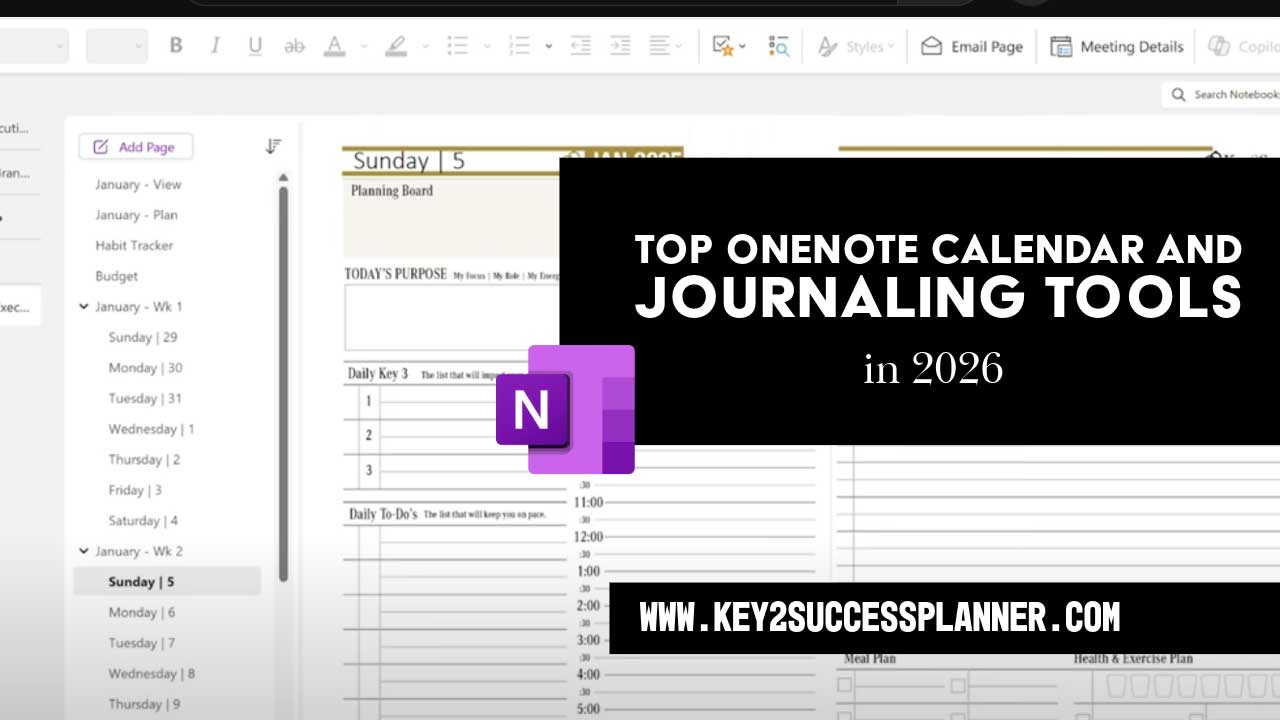Toggle strikethrough formatting
Image resolution: width=1280 pixels, height=720 pixels.
coord(294,46)
